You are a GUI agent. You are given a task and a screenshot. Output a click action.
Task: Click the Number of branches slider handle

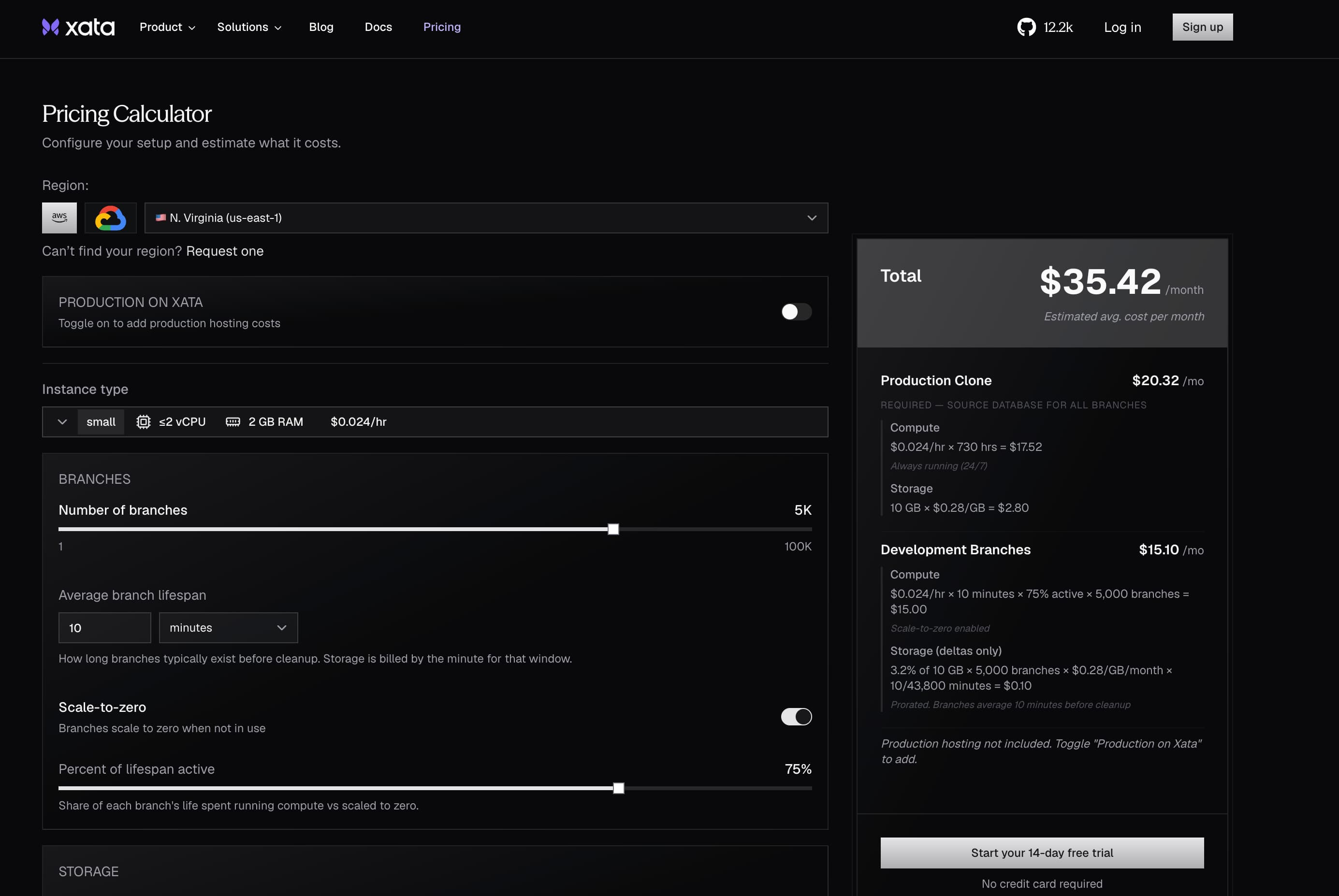pyautogui.click(x=613, y=529)
